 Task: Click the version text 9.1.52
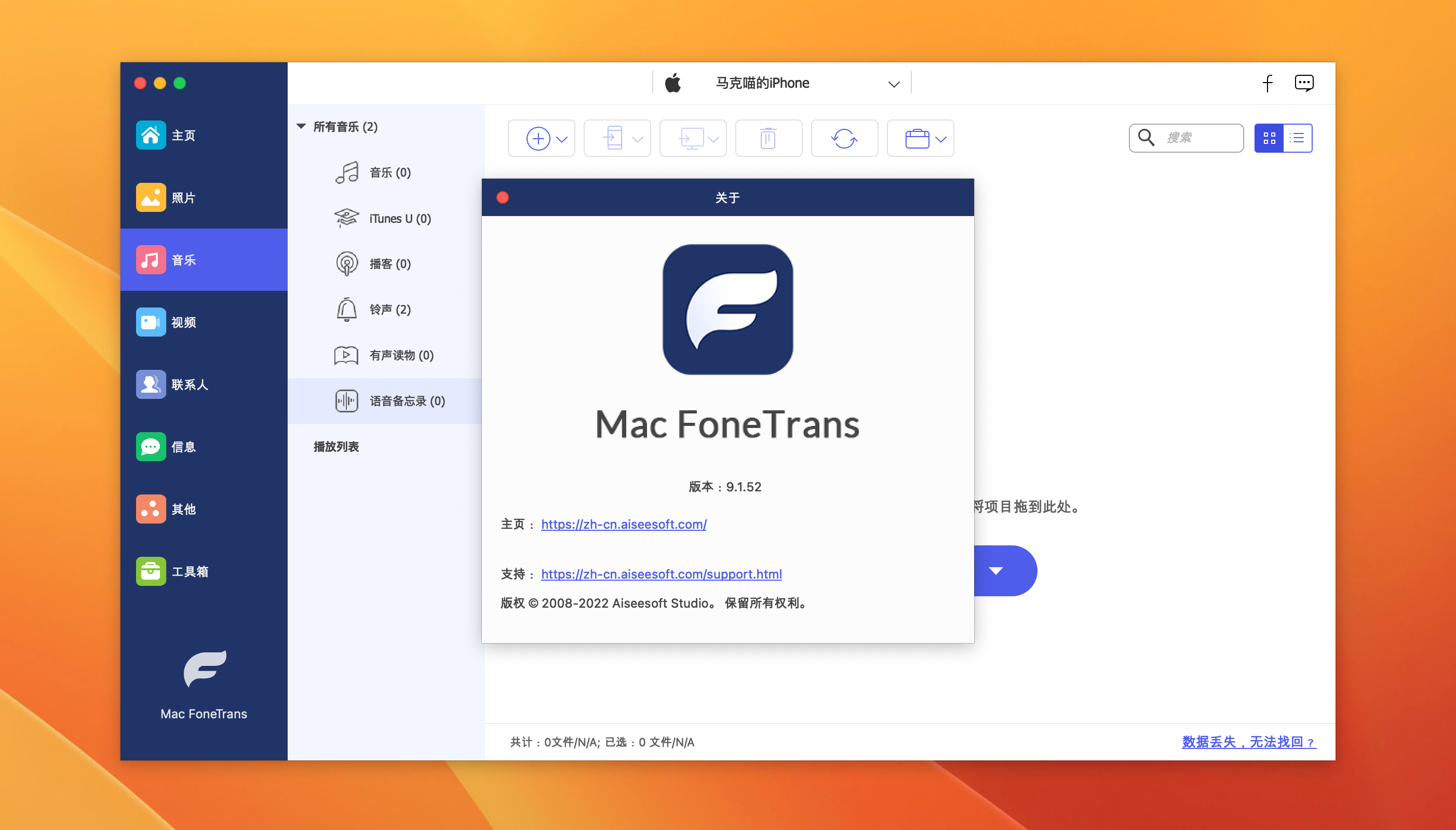(744, 487)
